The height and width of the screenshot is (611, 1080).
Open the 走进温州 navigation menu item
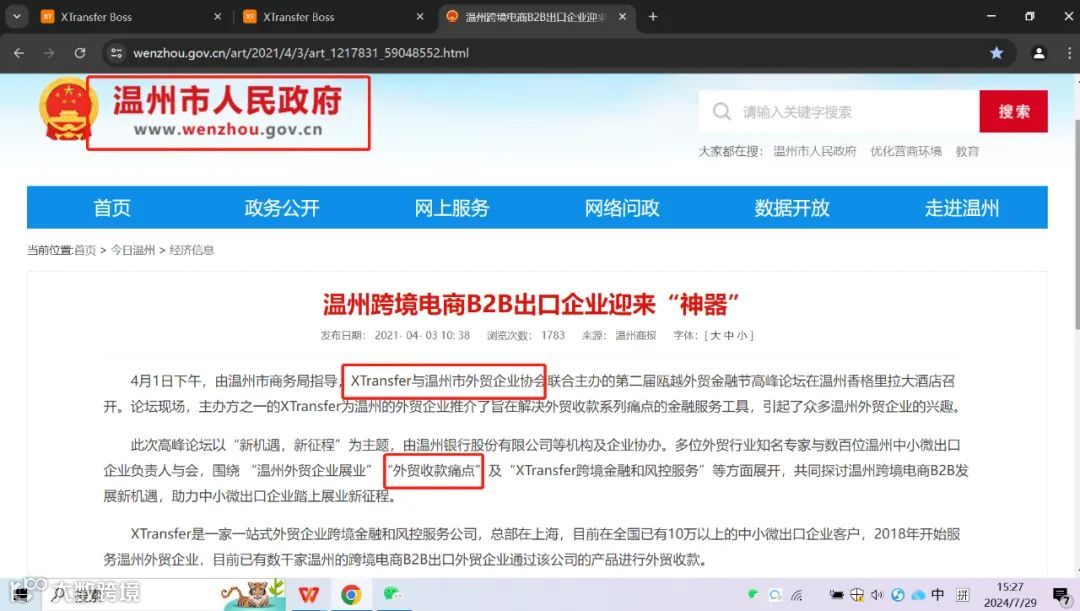pos(962,207)
